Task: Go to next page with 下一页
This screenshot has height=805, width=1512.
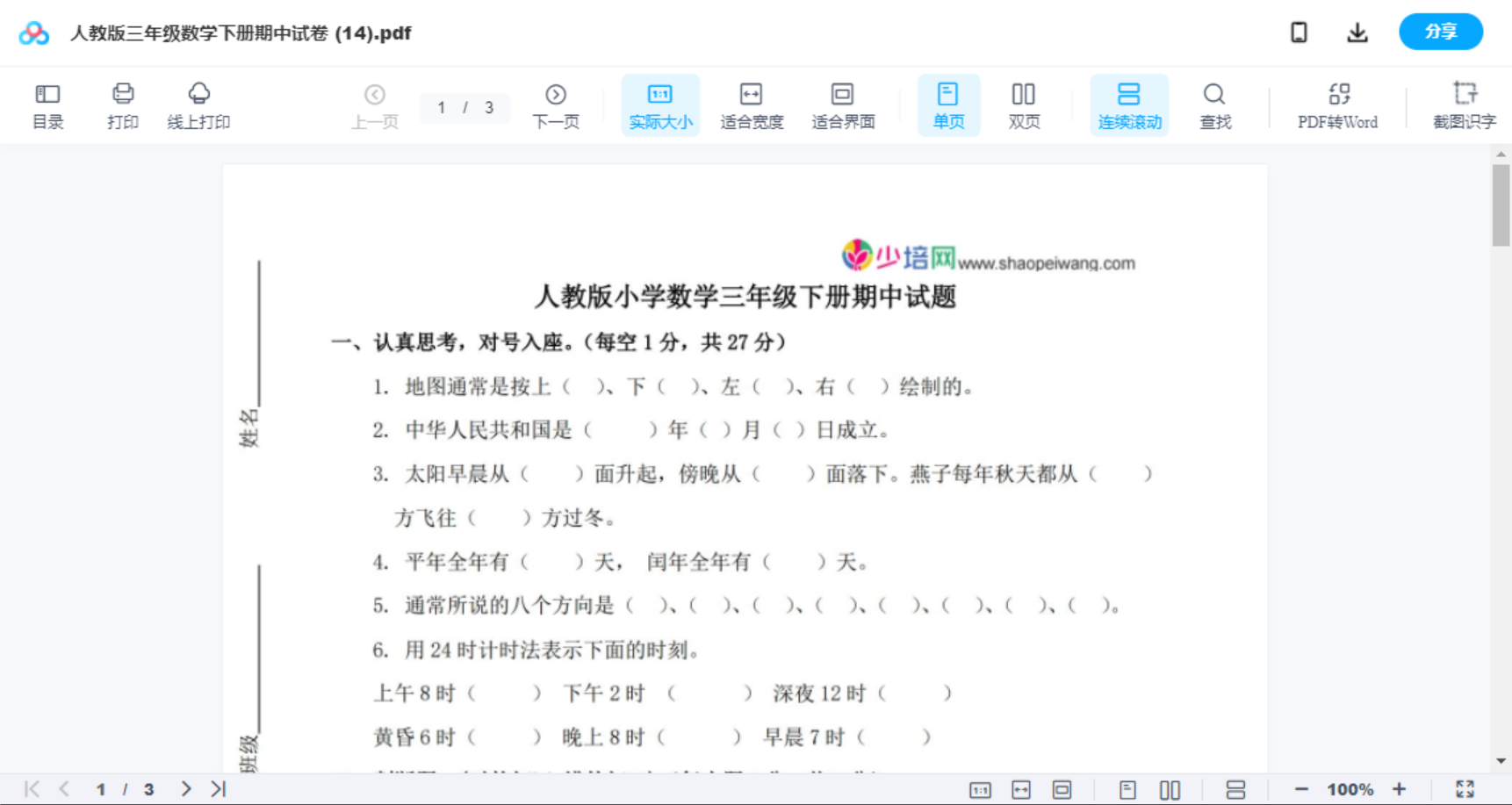Action: click(556, 104)
